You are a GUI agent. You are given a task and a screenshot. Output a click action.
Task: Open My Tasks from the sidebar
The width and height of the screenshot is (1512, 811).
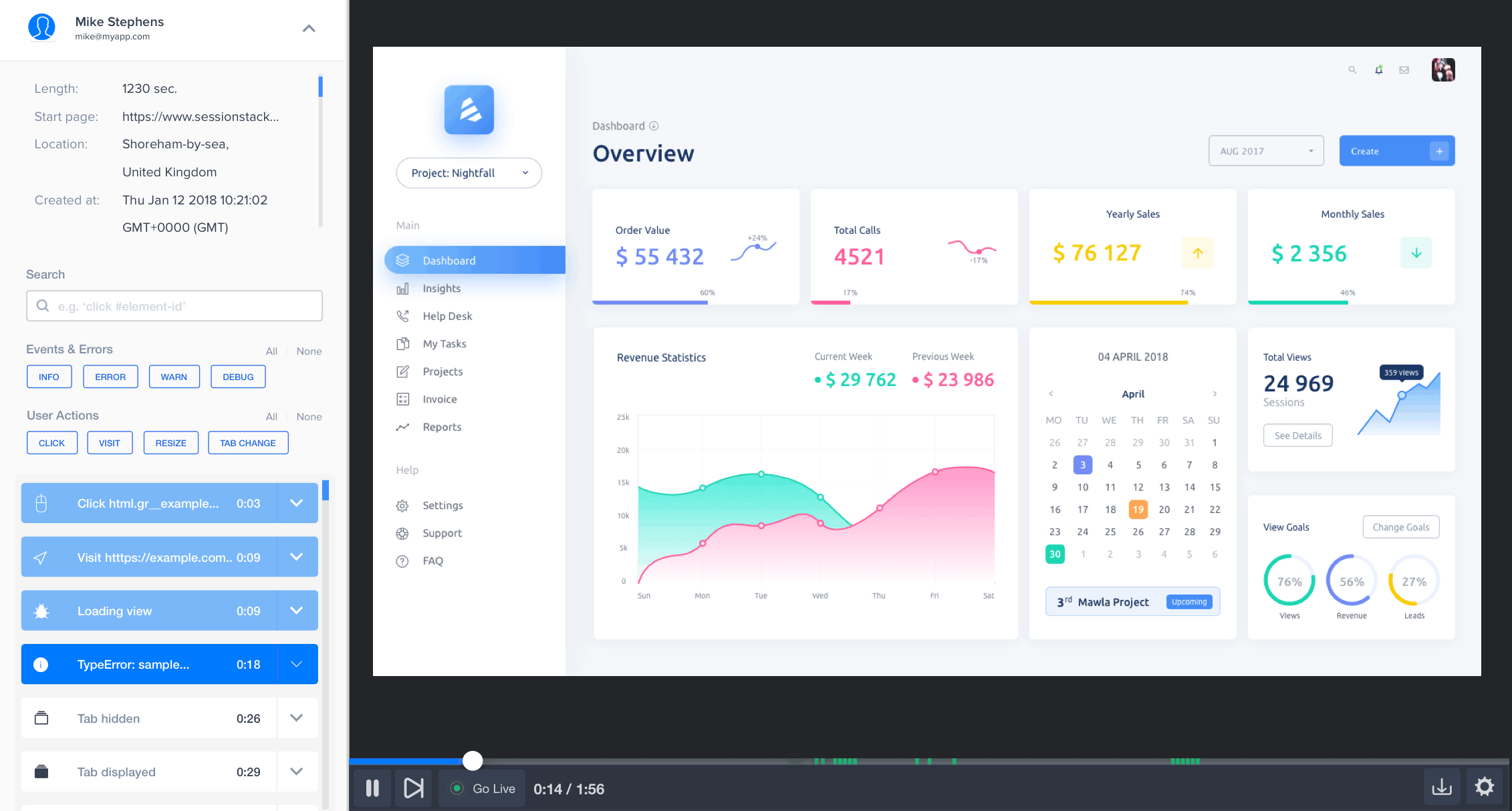(x=445, y=343)
